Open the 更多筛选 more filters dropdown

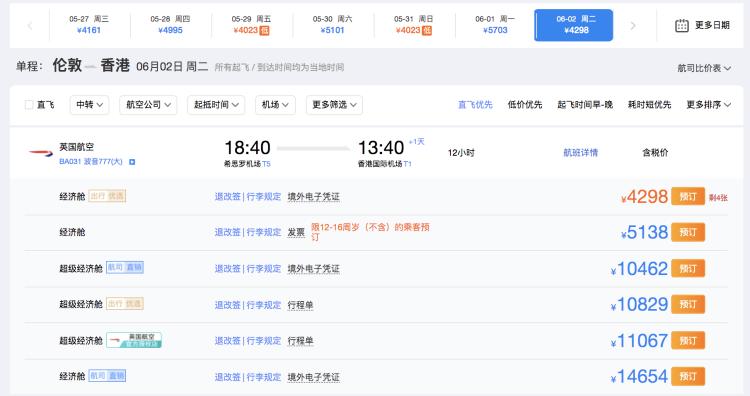[x=334, y=105]
